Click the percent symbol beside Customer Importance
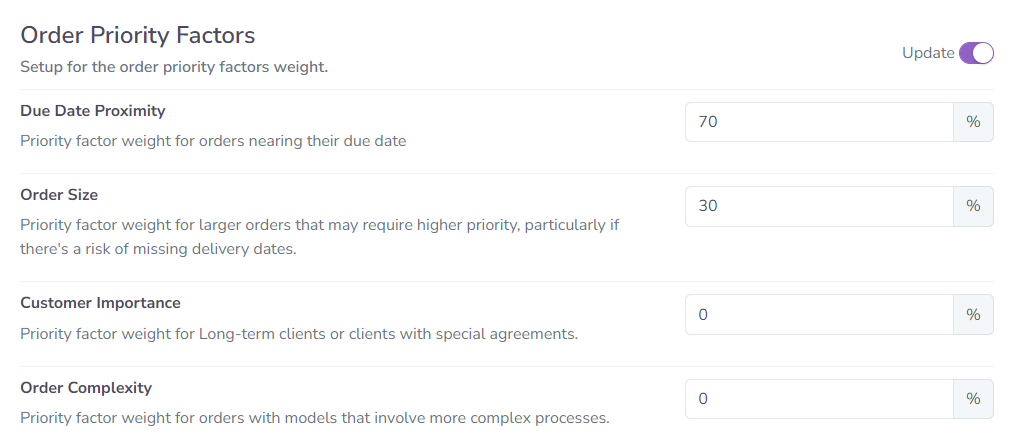 pos(973,314)
